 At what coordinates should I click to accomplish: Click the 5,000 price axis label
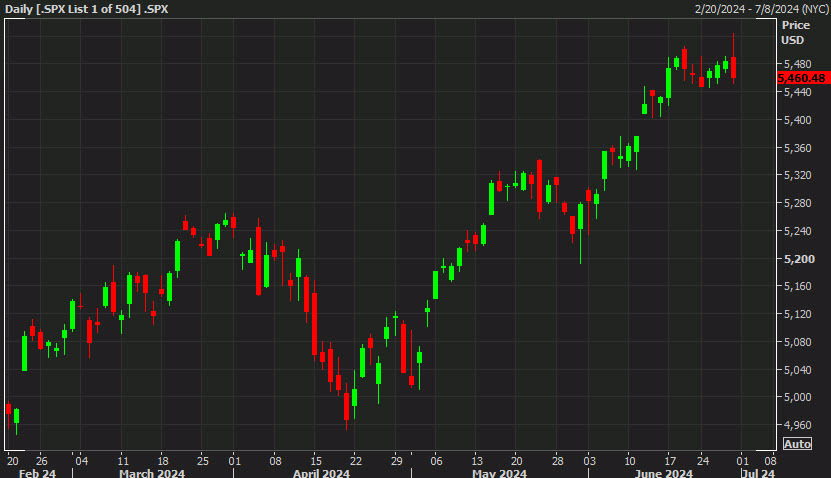pos(796,397)
